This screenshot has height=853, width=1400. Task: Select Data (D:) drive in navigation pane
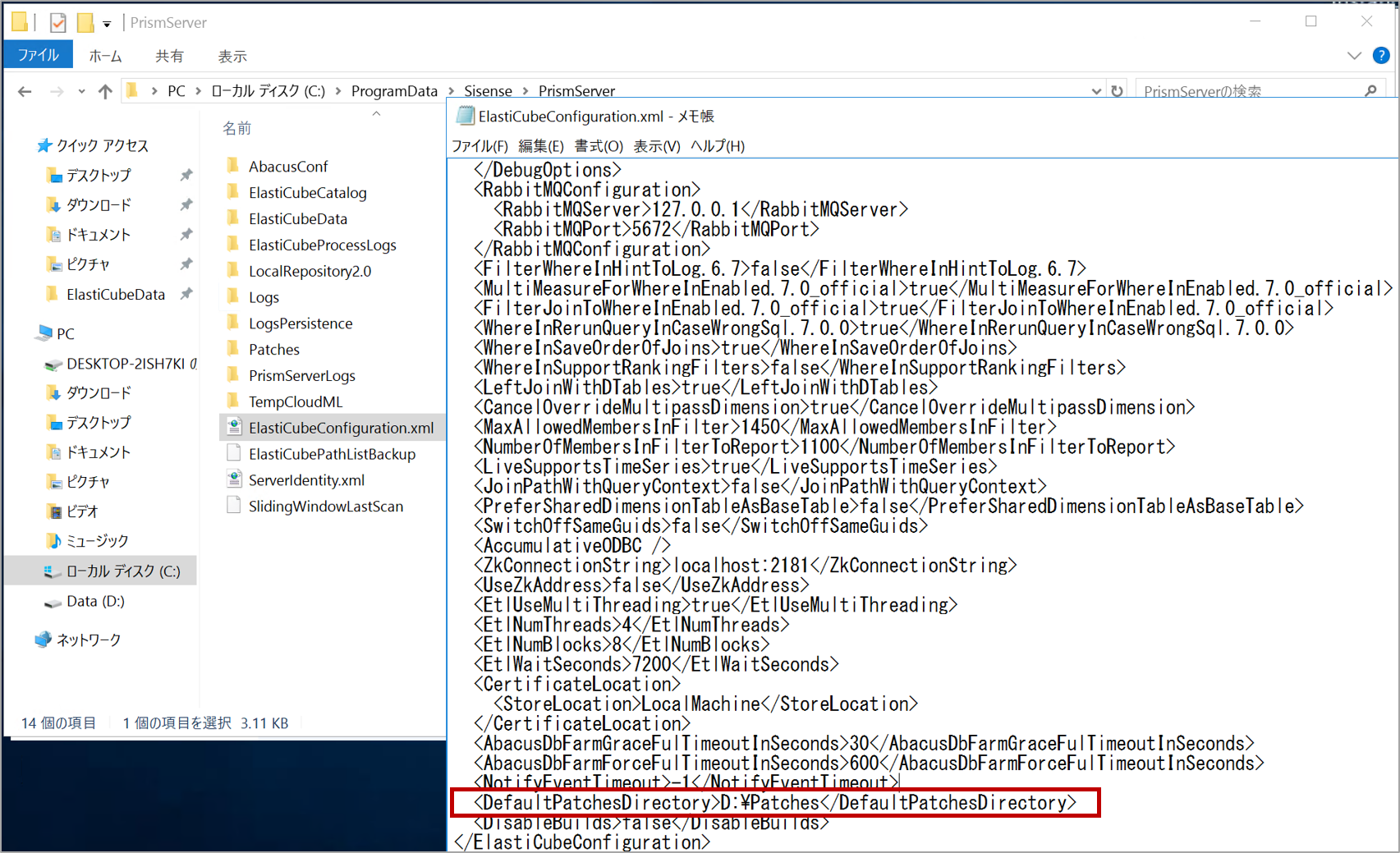[x=95, y=601]
